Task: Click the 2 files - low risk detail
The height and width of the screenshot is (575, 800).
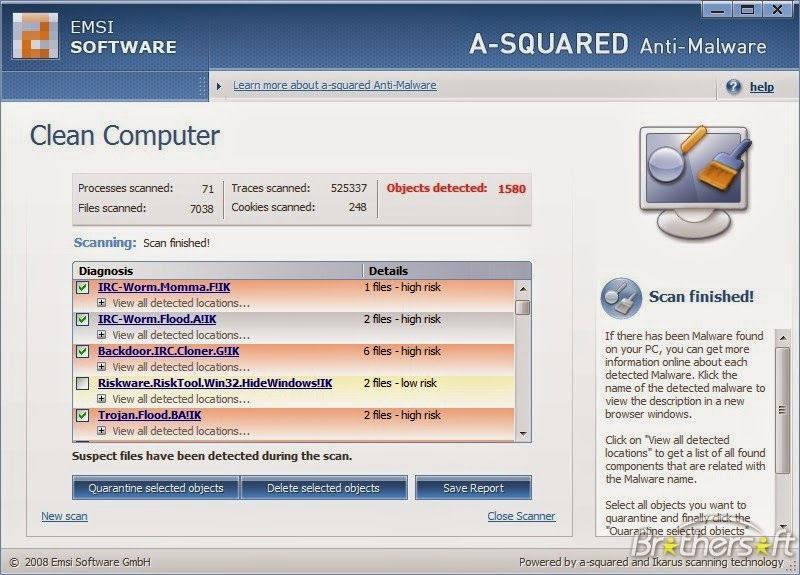Action: [x=401, y=383]
